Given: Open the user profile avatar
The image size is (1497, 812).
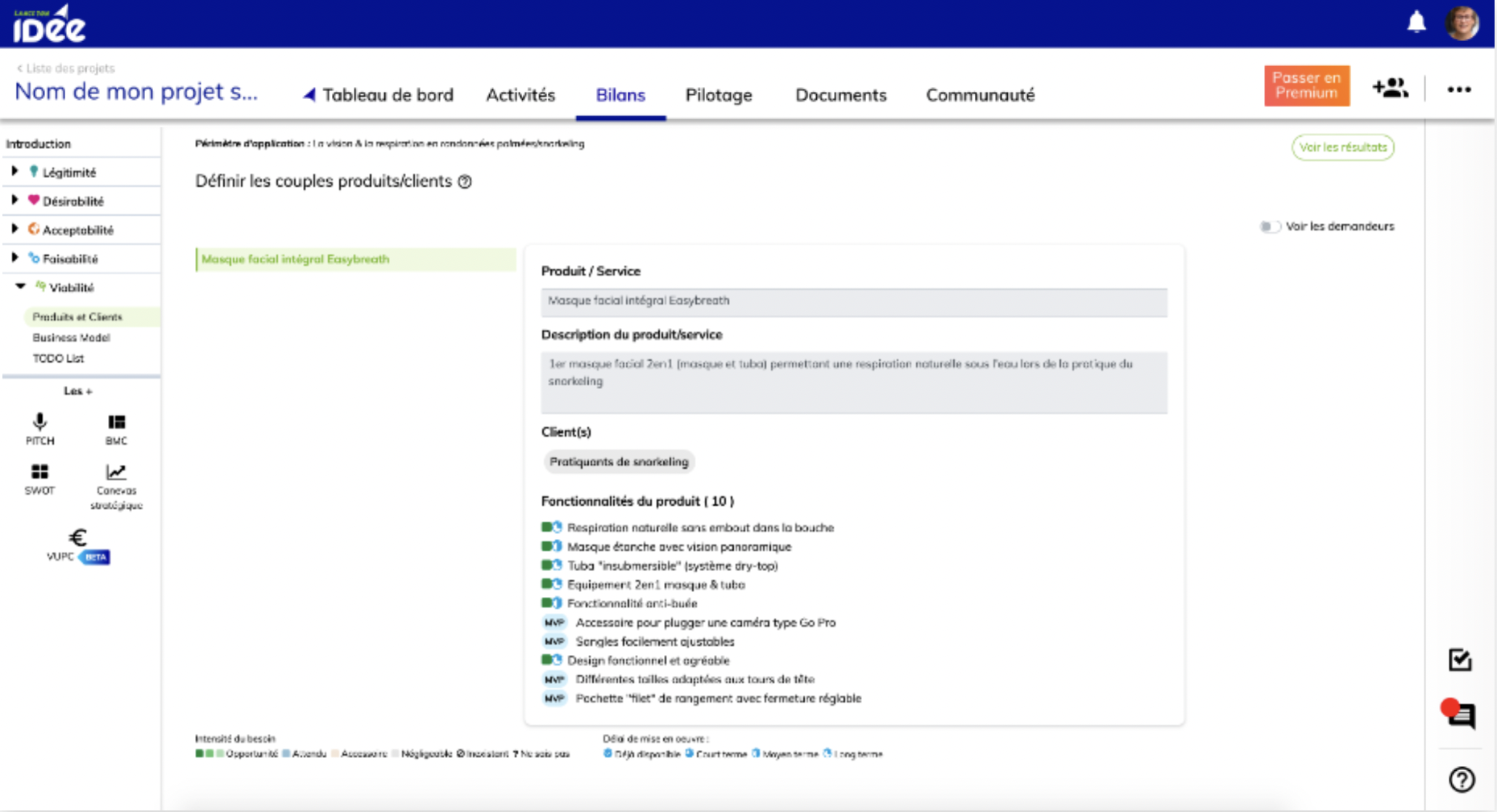Looking at the screenshot, I should (1462, 22).
